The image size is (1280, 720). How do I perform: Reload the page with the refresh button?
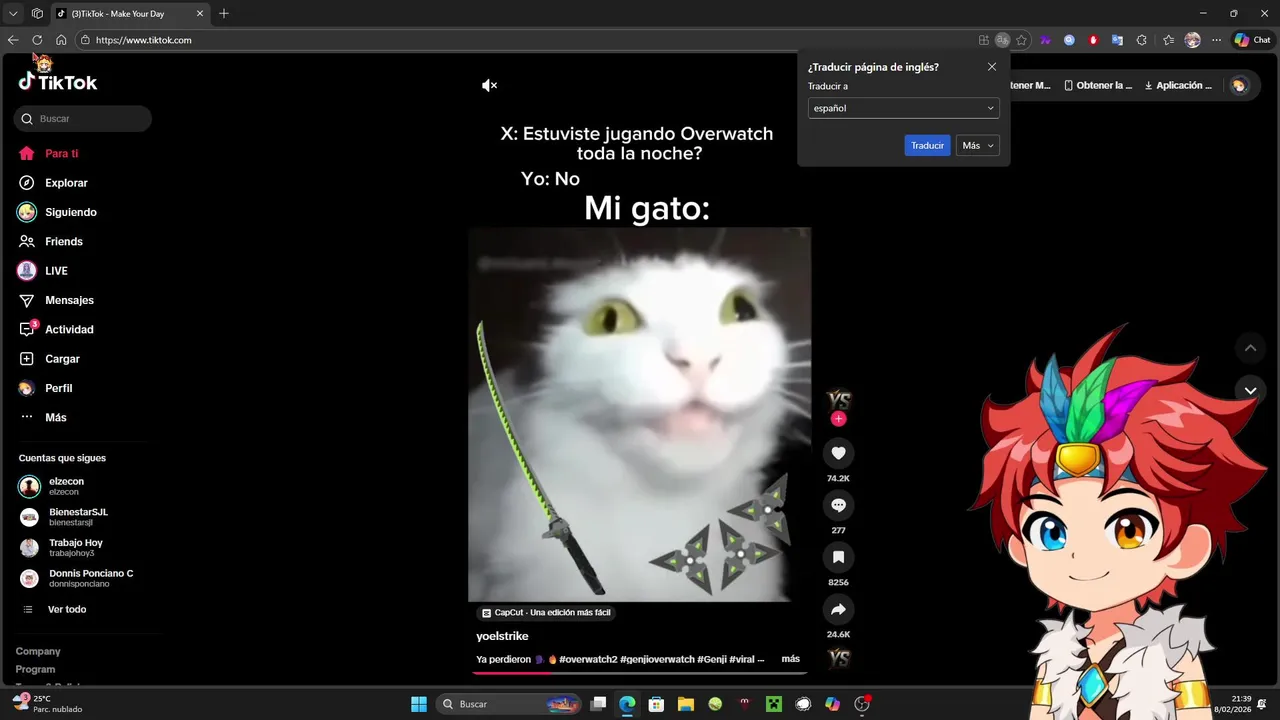click(x=37, y=40)
